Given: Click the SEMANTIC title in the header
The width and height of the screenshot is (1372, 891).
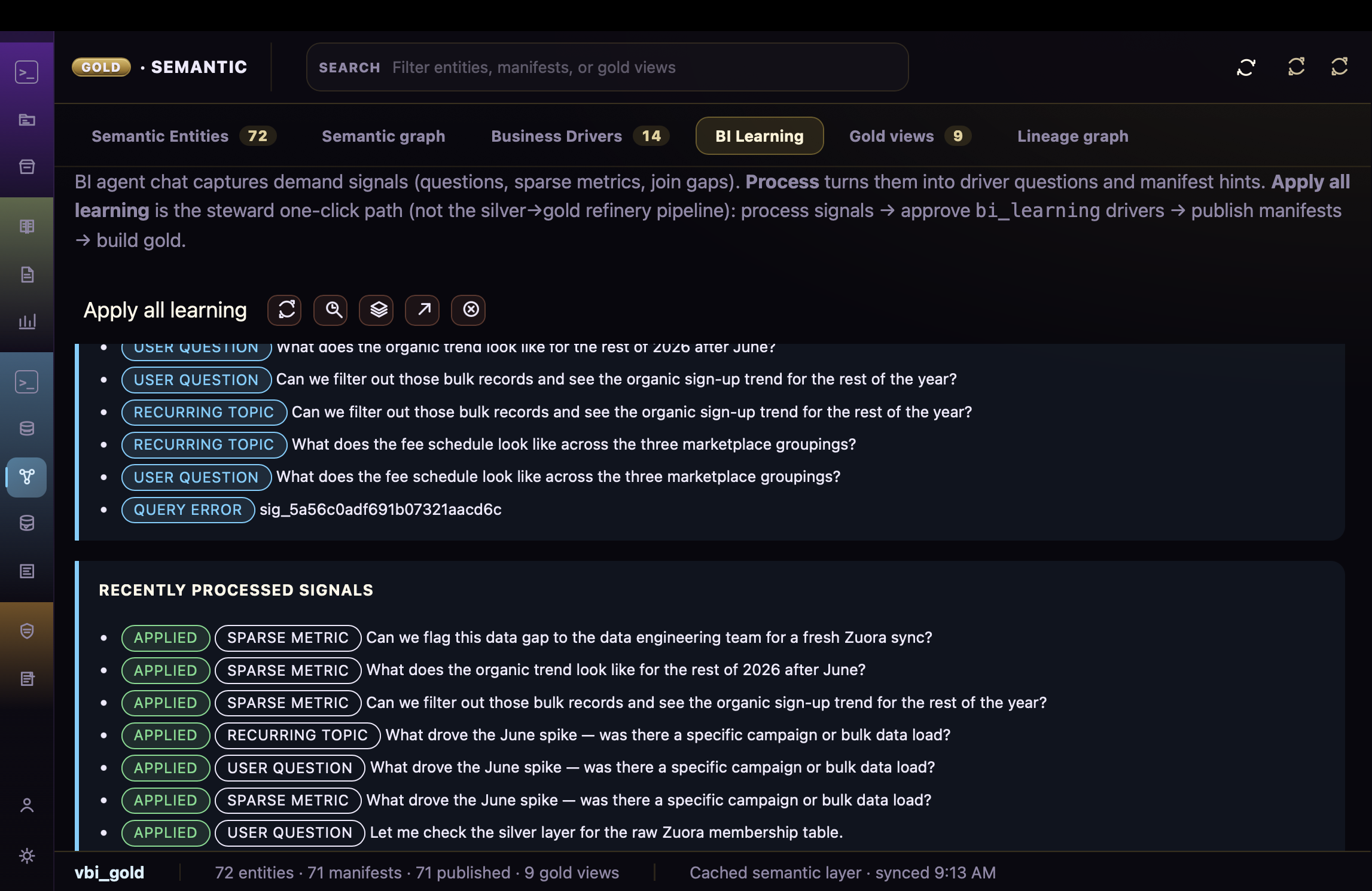Looking at the screenshot, I should click(199, 67).
